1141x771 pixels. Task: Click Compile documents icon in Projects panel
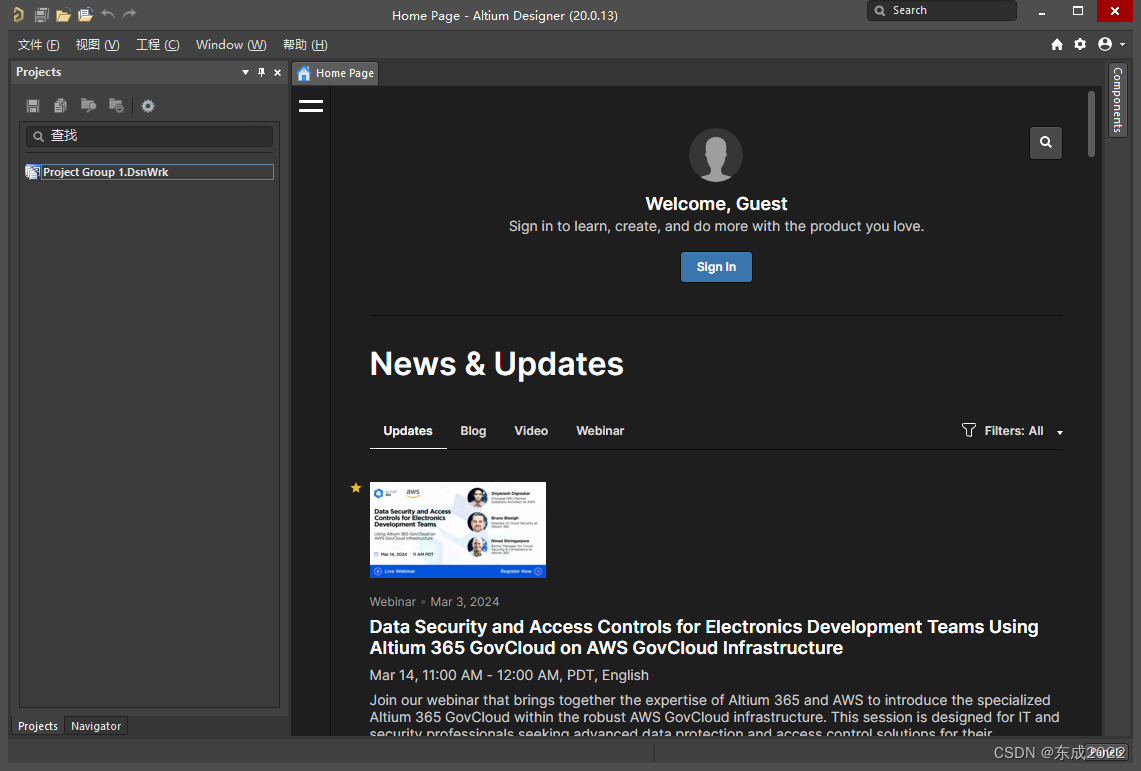(x=60, y=106)
